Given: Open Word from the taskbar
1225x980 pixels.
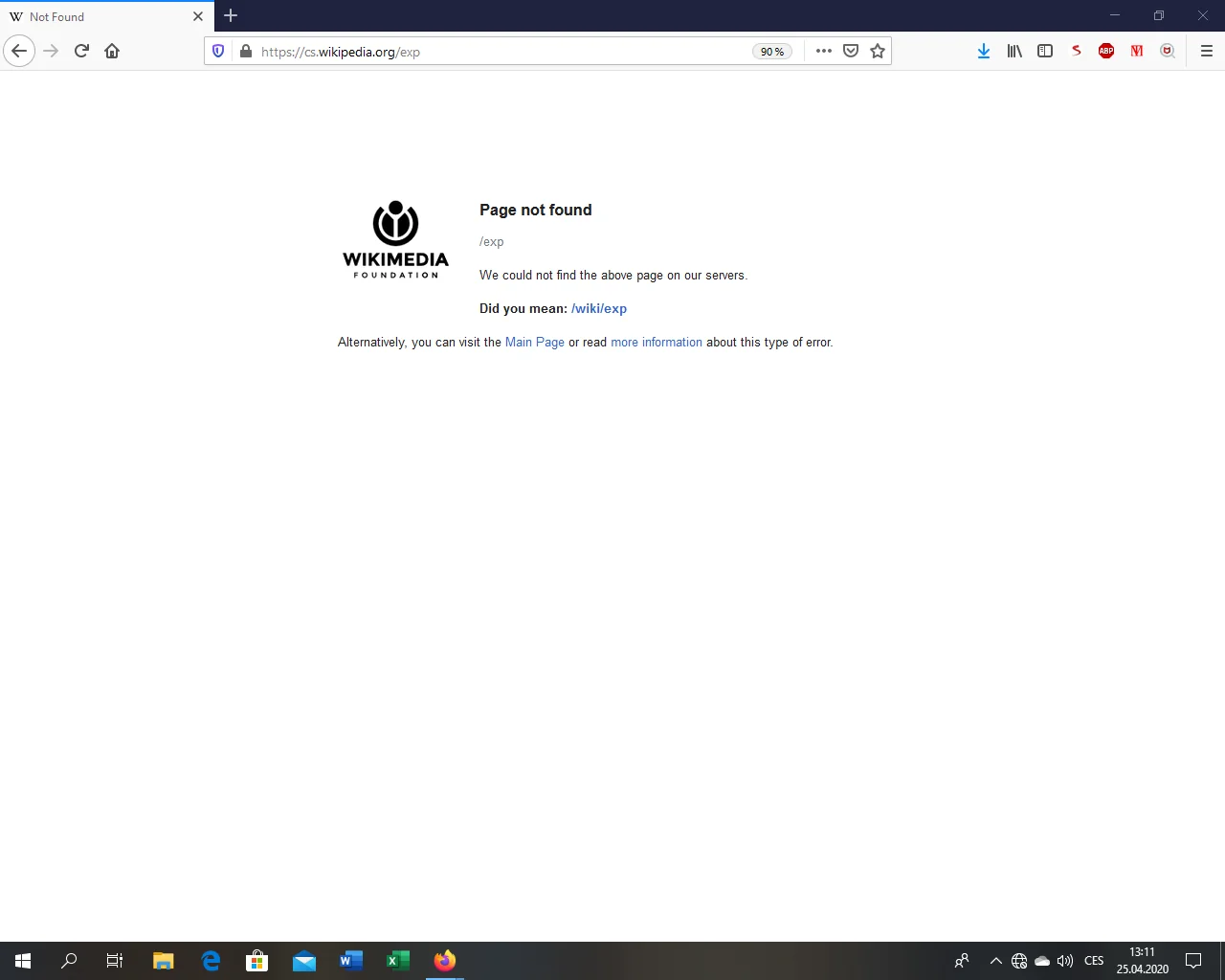Looking at the screenshot, I should 351,961.
